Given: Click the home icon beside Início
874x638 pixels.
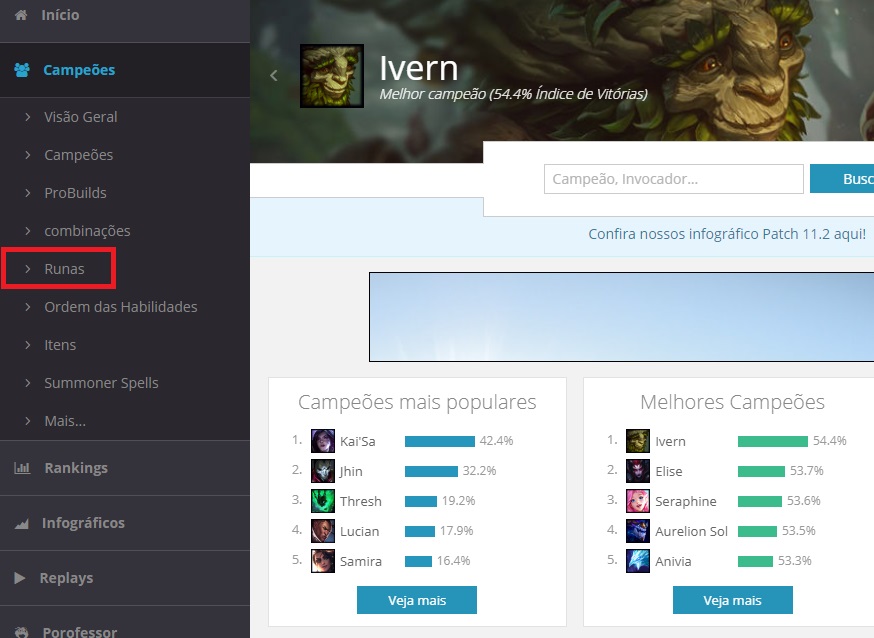Looking at the screenshot, I should tap(21, 15).
